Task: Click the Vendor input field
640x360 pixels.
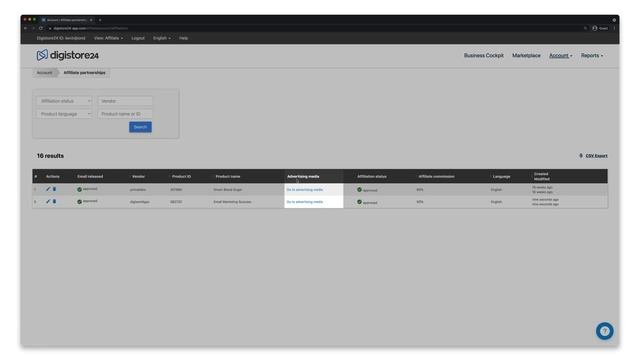Action: click(125, 101)
